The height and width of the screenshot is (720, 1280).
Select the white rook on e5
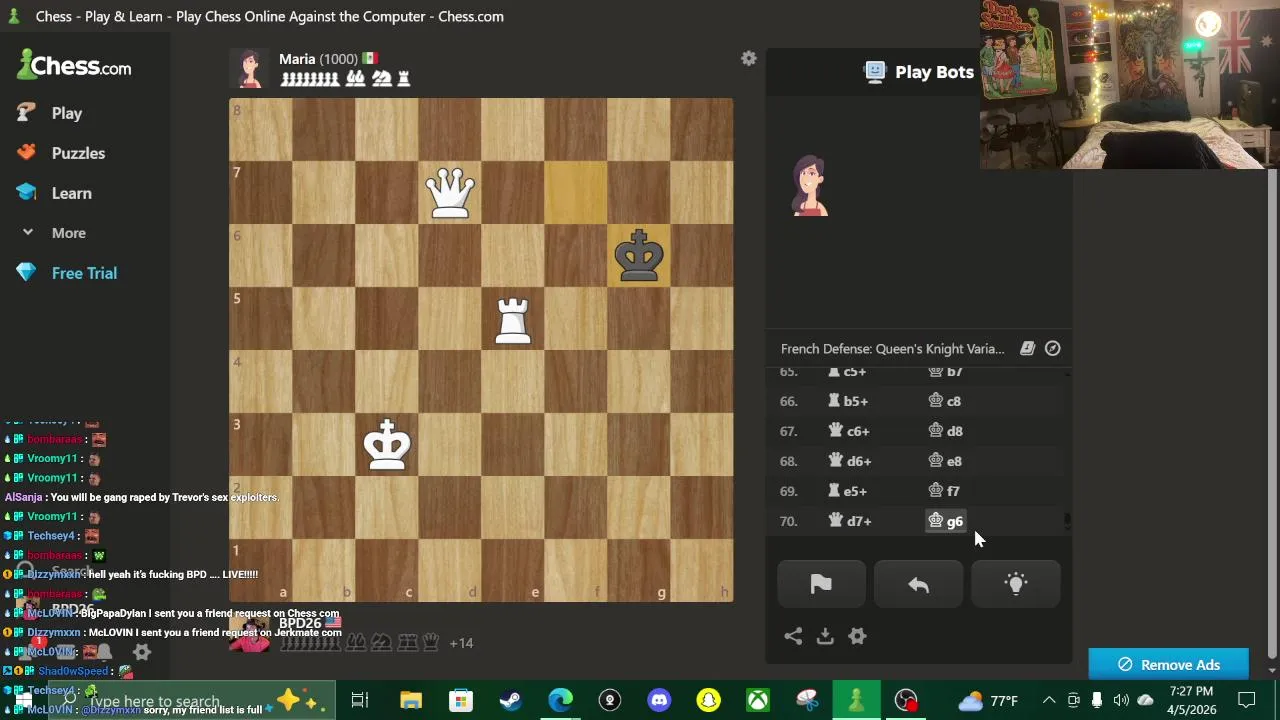pos(513,320)
